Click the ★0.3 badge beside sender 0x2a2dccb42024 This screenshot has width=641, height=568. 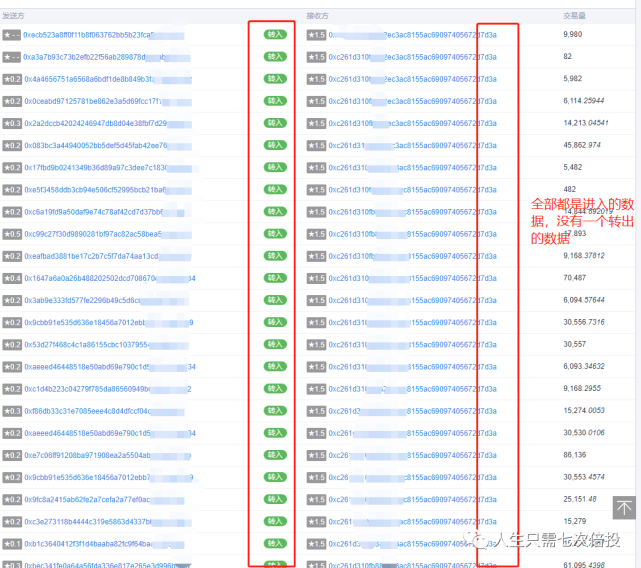tap(12, 123)
